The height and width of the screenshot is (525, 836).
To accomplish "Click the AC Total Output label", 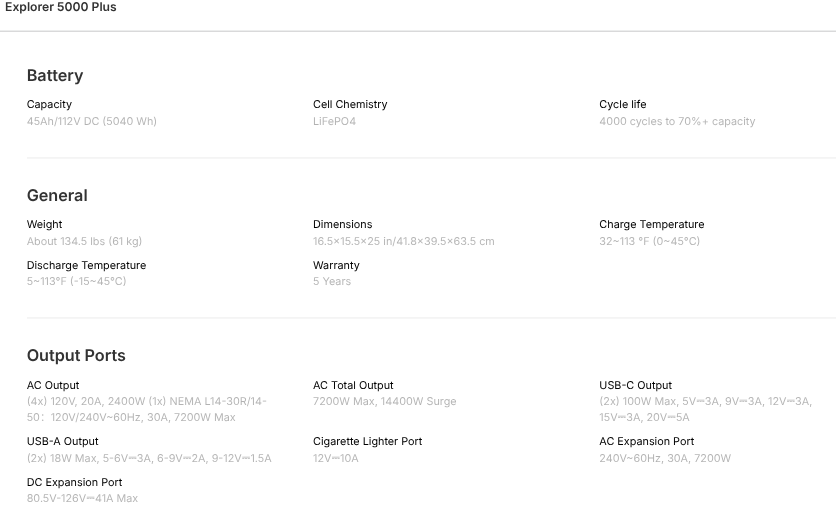I will [x=353, y=385].
